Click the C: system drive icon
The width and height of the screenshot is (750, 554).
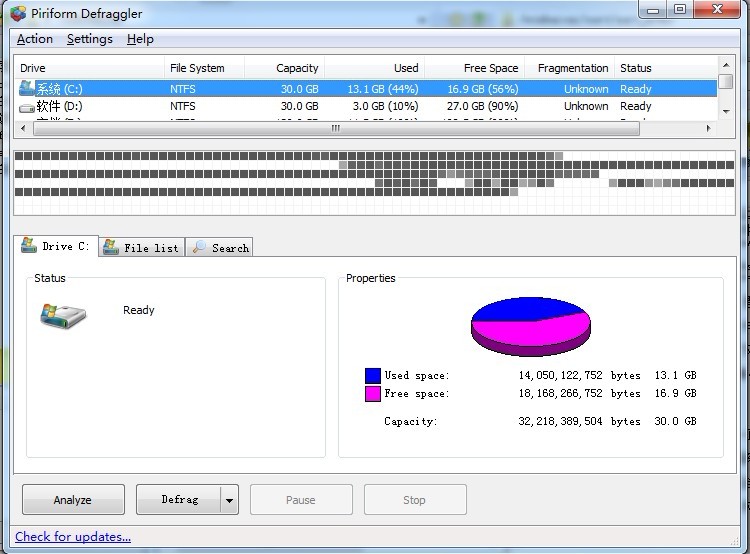pyautogui.click(x=27, y=88)
